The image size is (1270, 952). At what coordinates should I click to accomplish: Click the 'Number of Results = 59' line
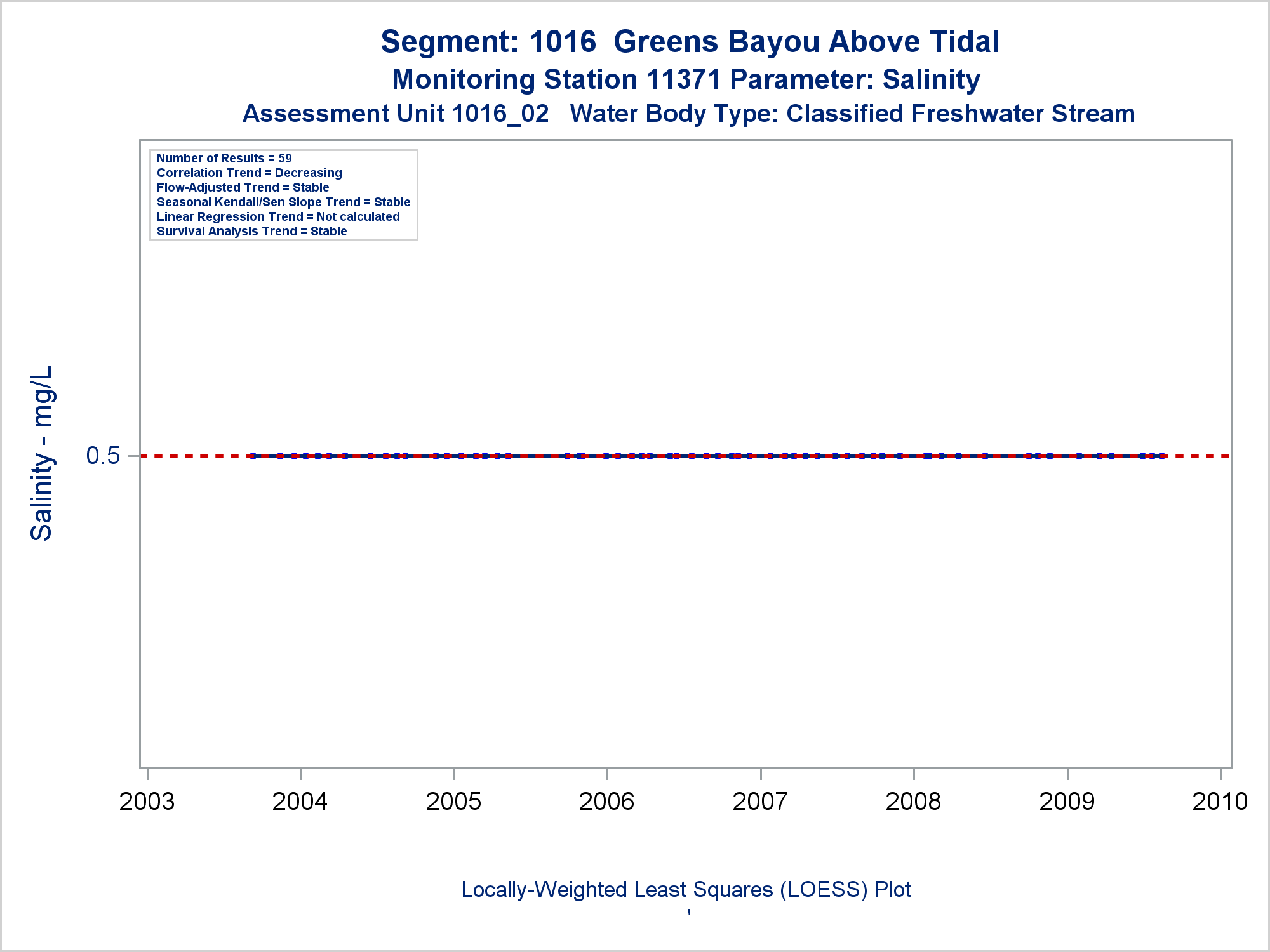[x=224, y=159]
